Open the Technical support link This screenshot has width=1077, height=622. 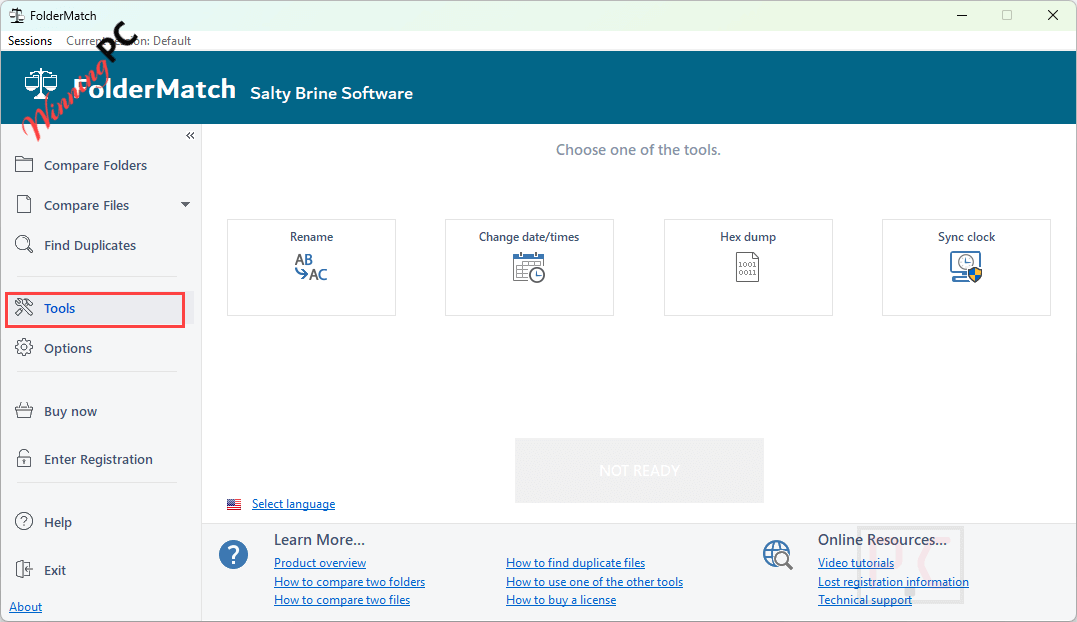865,600
